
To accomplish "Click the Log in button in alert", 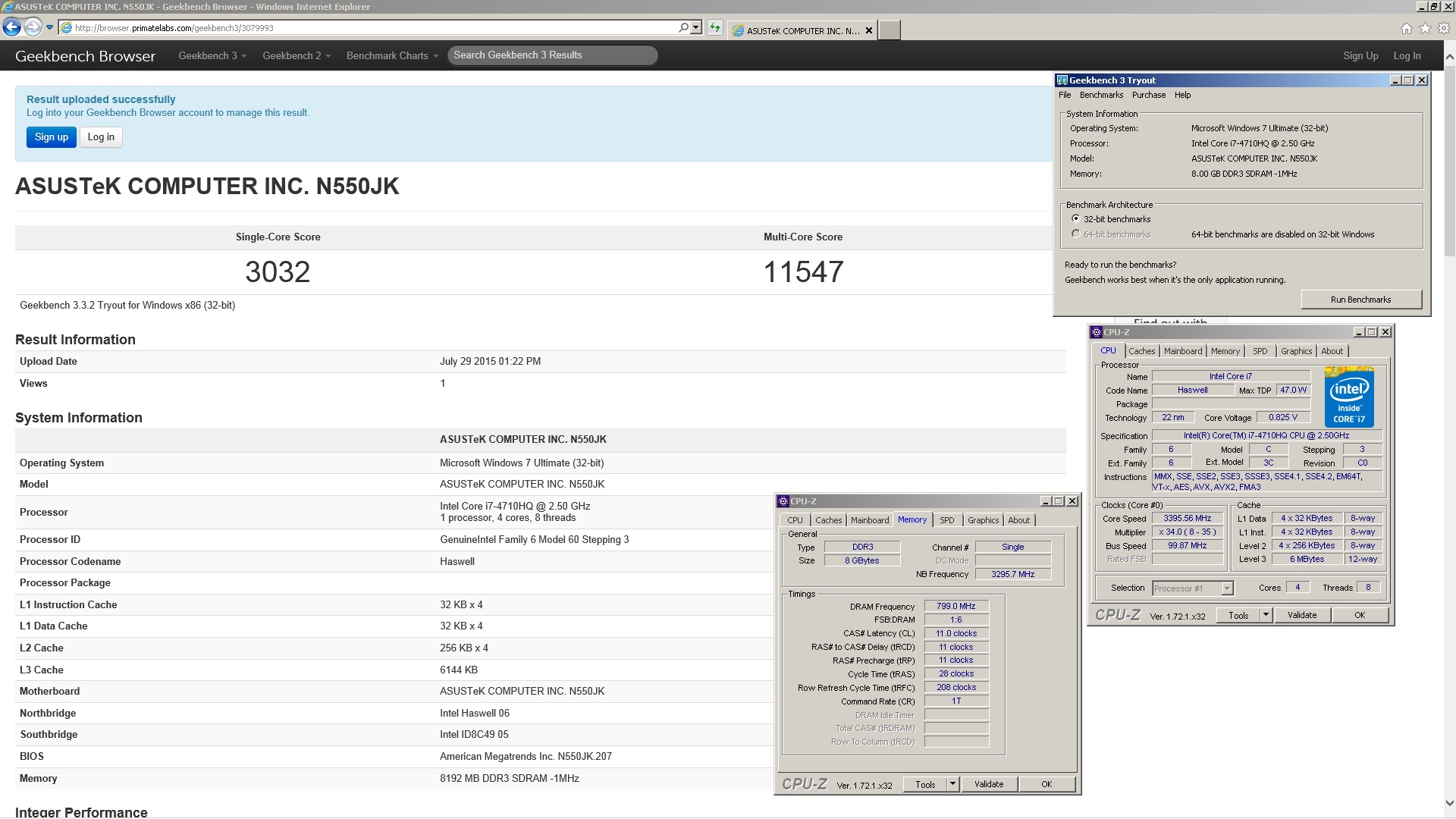I will click(x=101, y=137).
